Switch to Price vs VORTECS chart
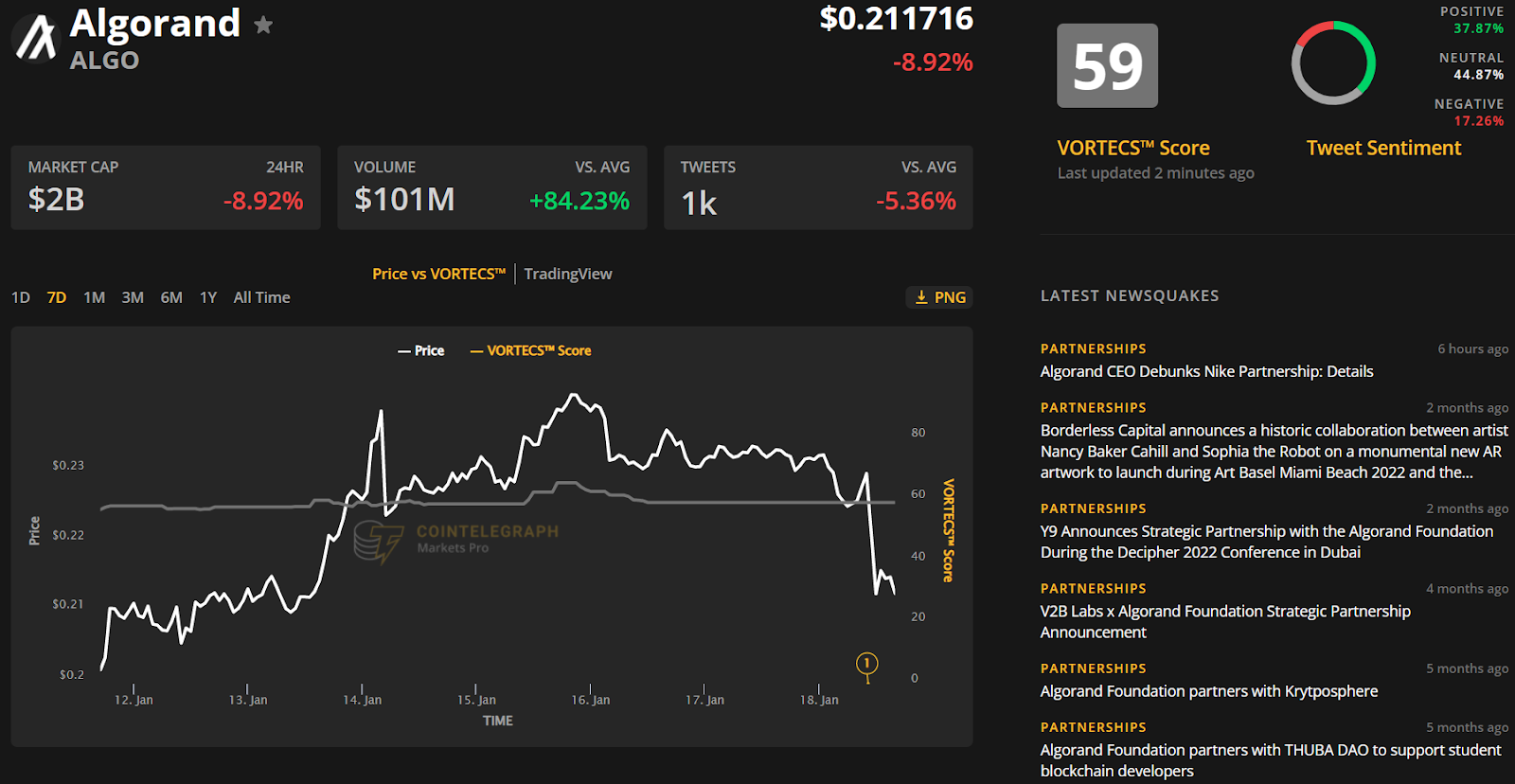 pos(439,274)
